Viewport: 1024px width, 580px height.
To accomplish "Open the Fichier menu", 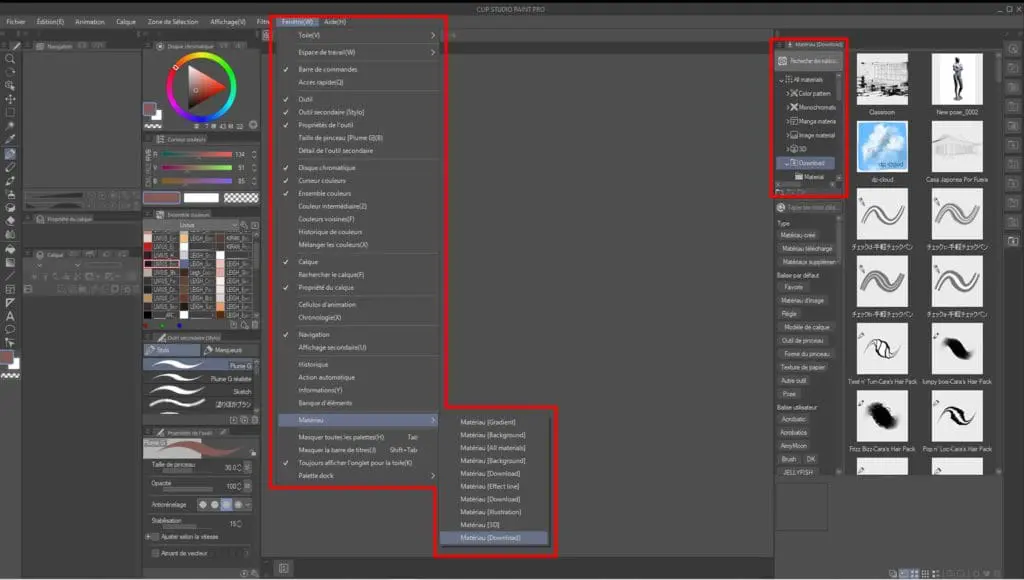I will [x=16, y=22].
